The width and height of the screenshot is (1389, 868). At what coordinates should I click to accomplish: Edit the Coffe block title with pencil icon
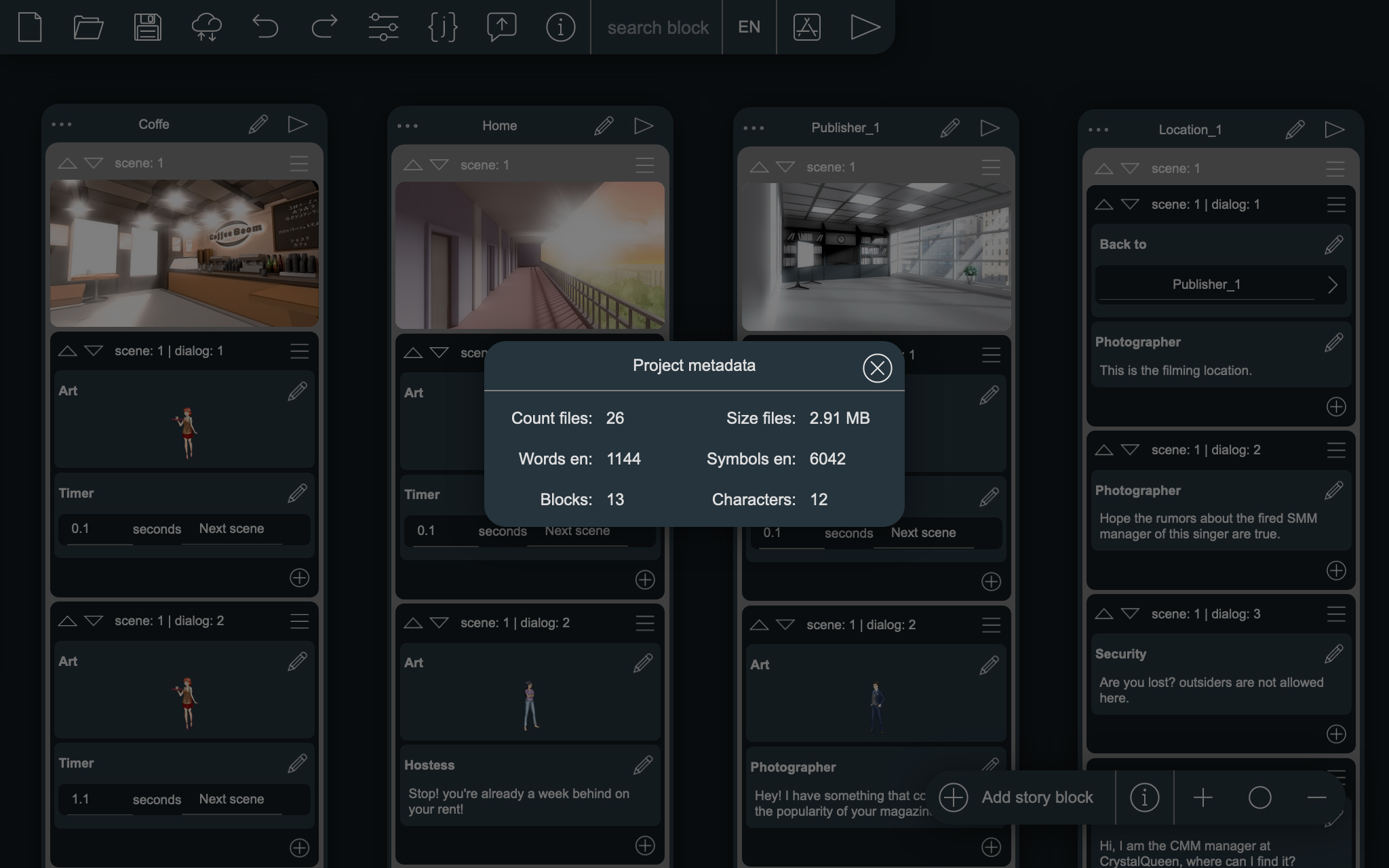(258, 124)
